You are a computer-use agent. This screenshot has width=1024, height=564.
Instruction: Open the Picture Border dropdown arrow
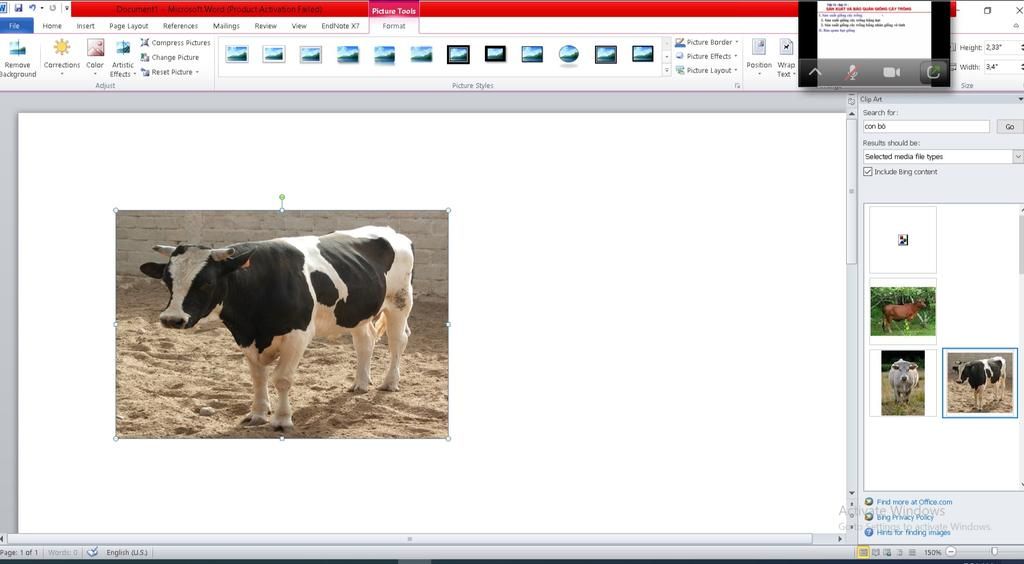click(737, 42)
